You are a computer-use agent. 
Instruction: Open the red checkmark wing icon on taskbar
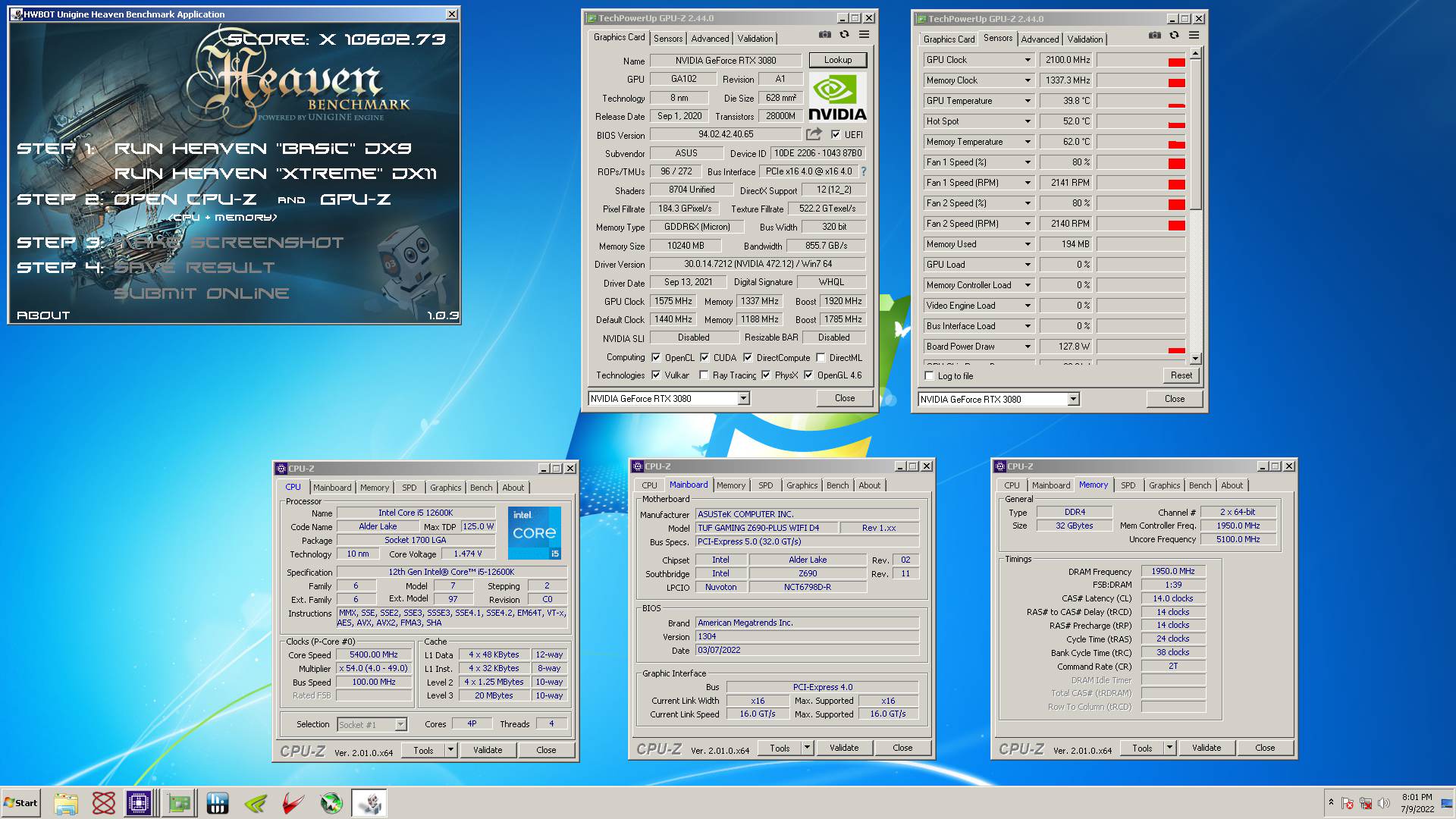(x=293, y=803)
